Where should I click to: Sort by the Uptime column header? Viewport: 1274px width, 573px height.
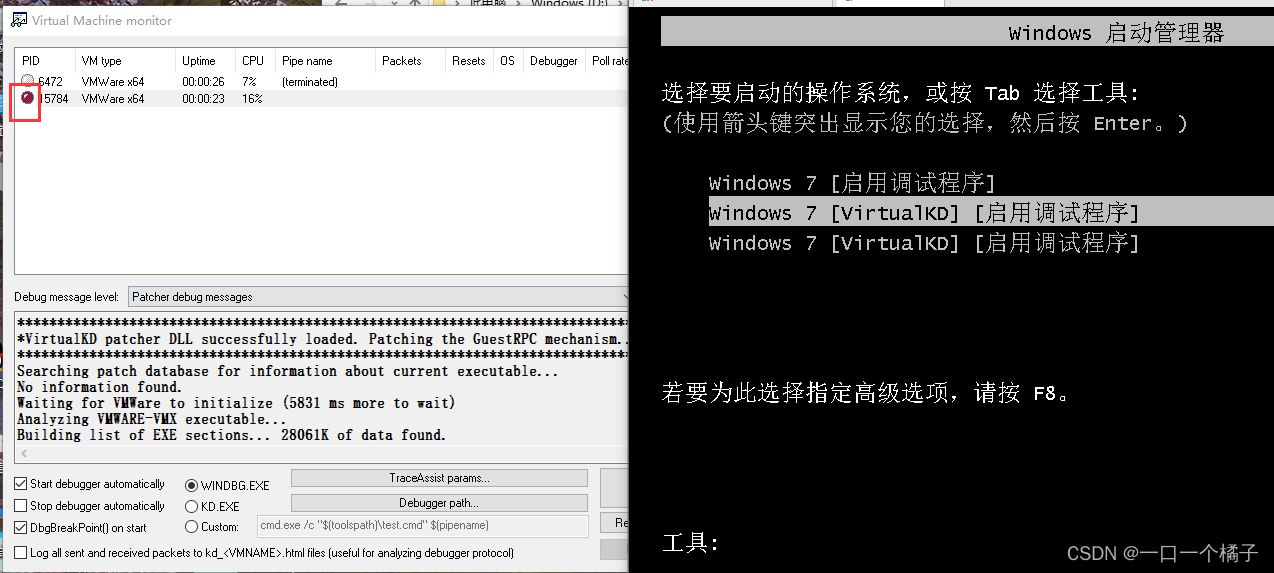coord(205,61)
